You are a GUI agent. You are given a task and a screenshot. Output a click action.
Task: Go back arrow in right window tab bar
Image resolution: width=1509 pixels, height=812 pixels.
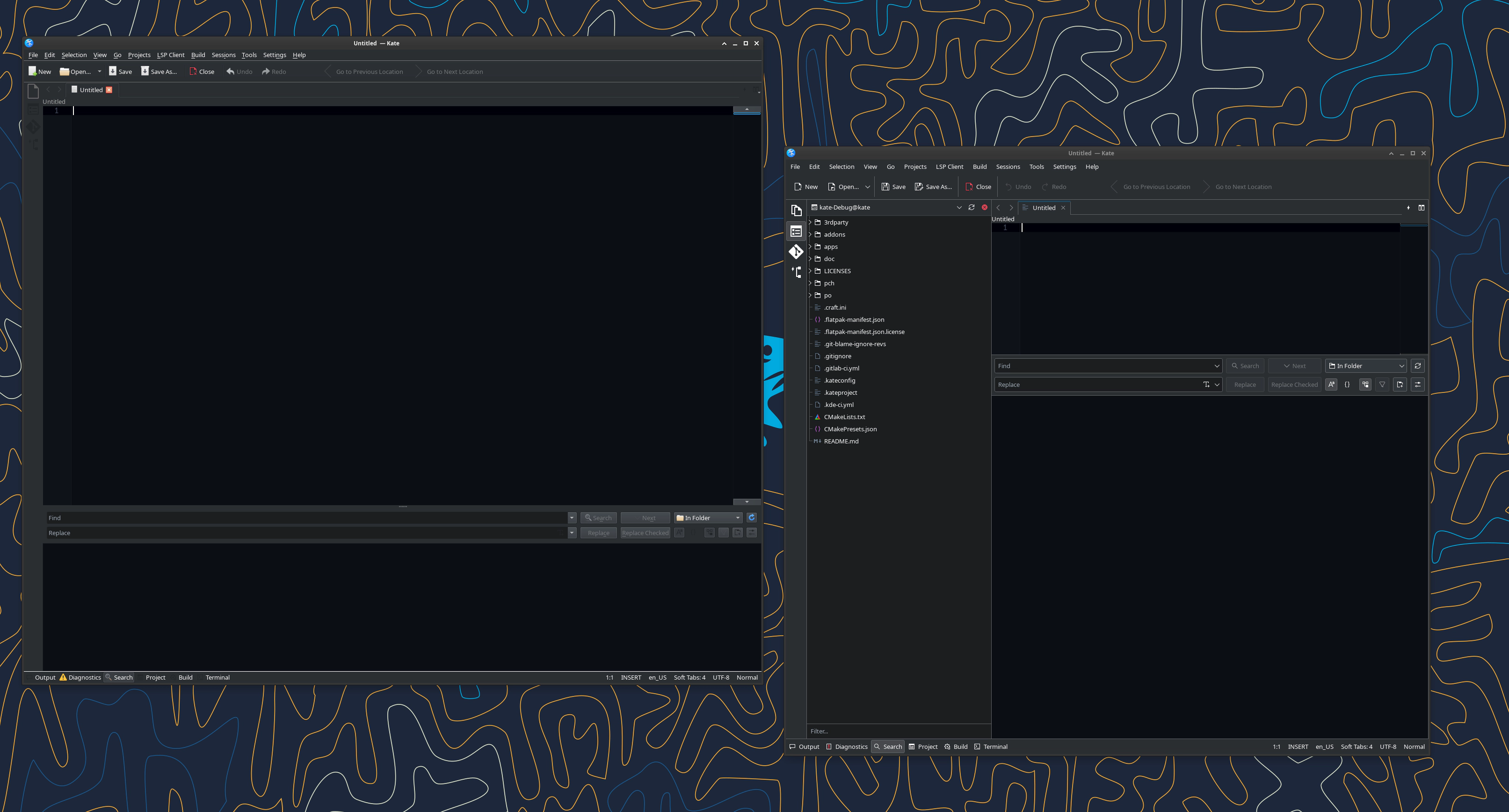tap(998, 207)
